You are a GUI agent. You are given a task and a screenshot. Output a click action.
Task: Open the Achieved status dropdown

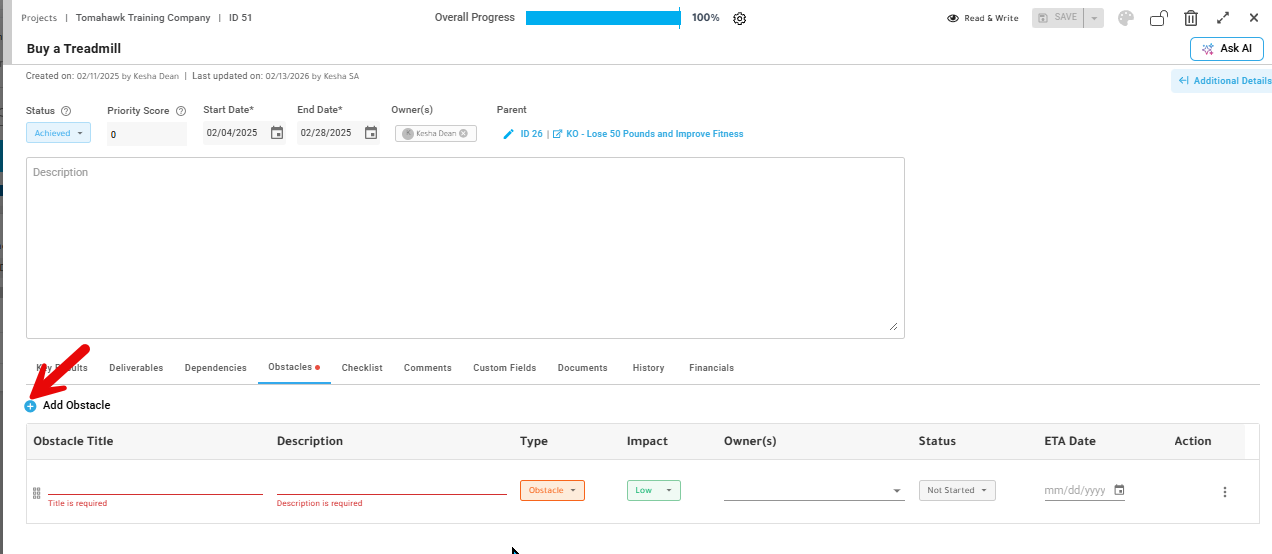pos(58,133)
